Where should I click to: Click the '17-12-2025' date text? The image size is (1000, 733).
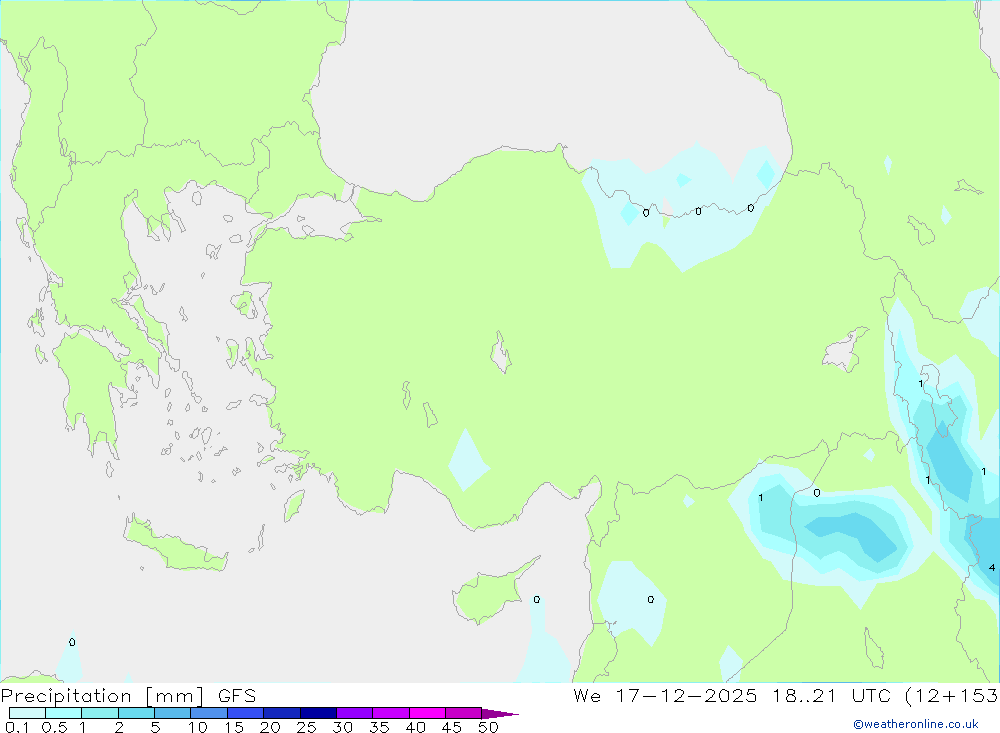coord(686,695)
